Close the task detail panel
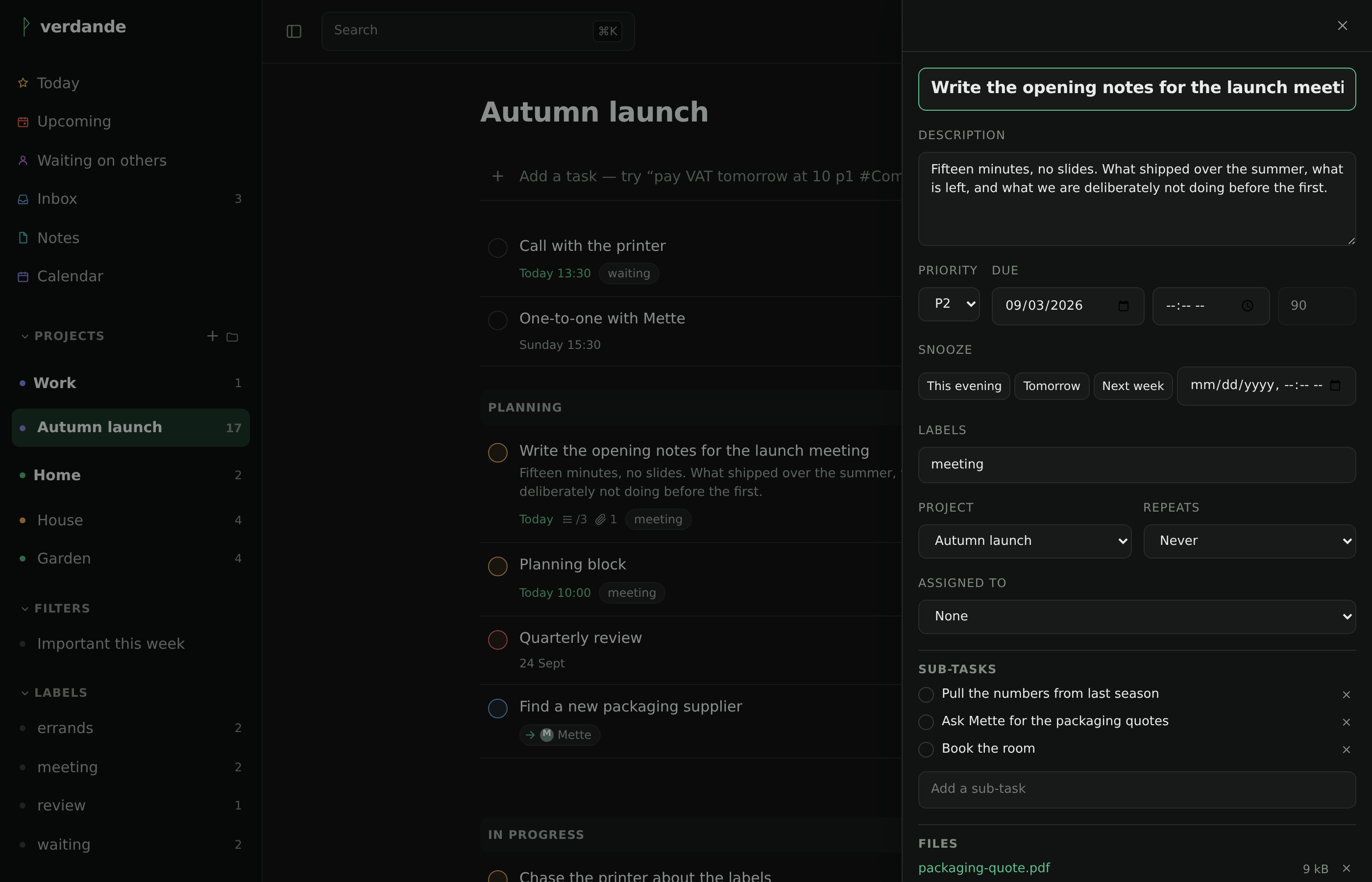This screenshot has height=882, width=1372. point(1342,26)
